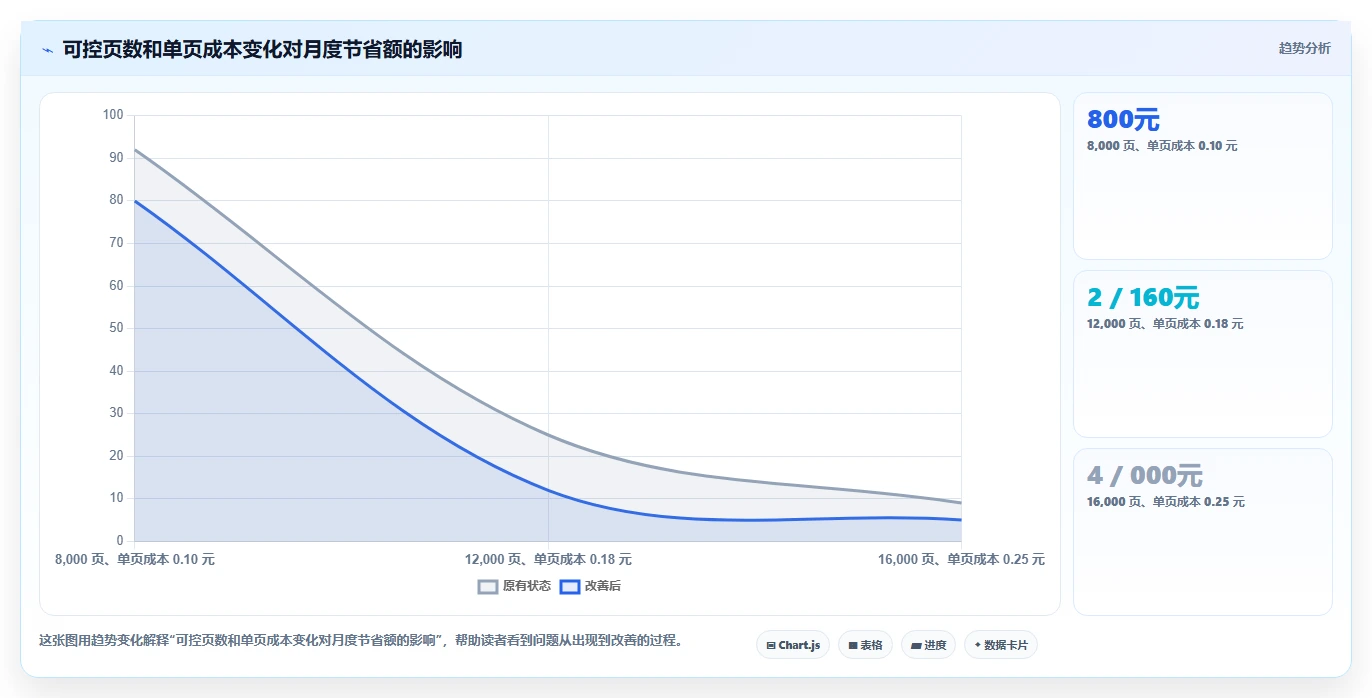1372x698 pixels.
Task: Select the 4 / 000元 data card value
Action: [1145, 476]
